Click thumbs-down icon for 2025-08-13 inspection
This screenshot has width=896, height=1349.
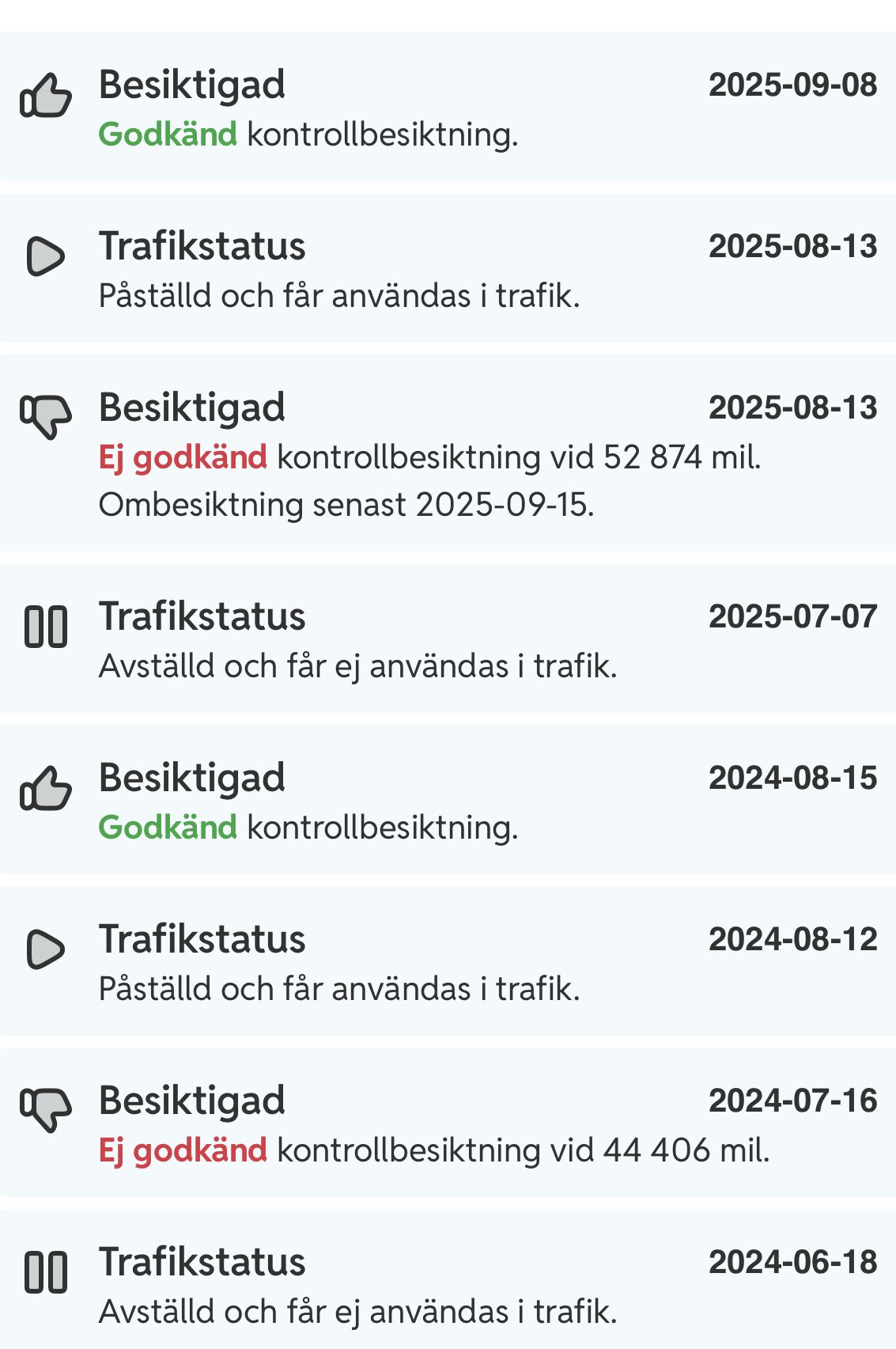coord(45,415)
